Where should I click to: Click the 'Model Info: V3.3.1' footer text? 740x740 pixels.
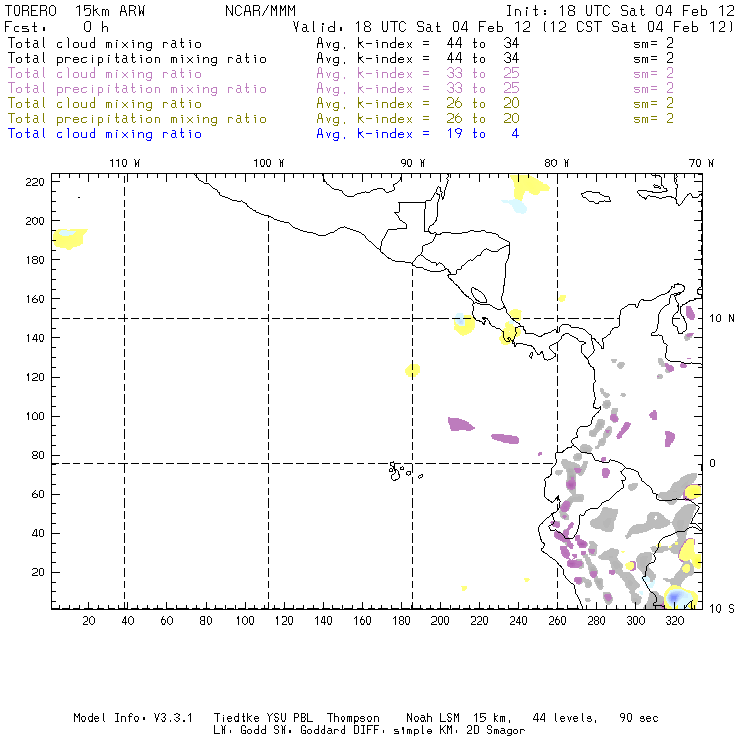133,718
